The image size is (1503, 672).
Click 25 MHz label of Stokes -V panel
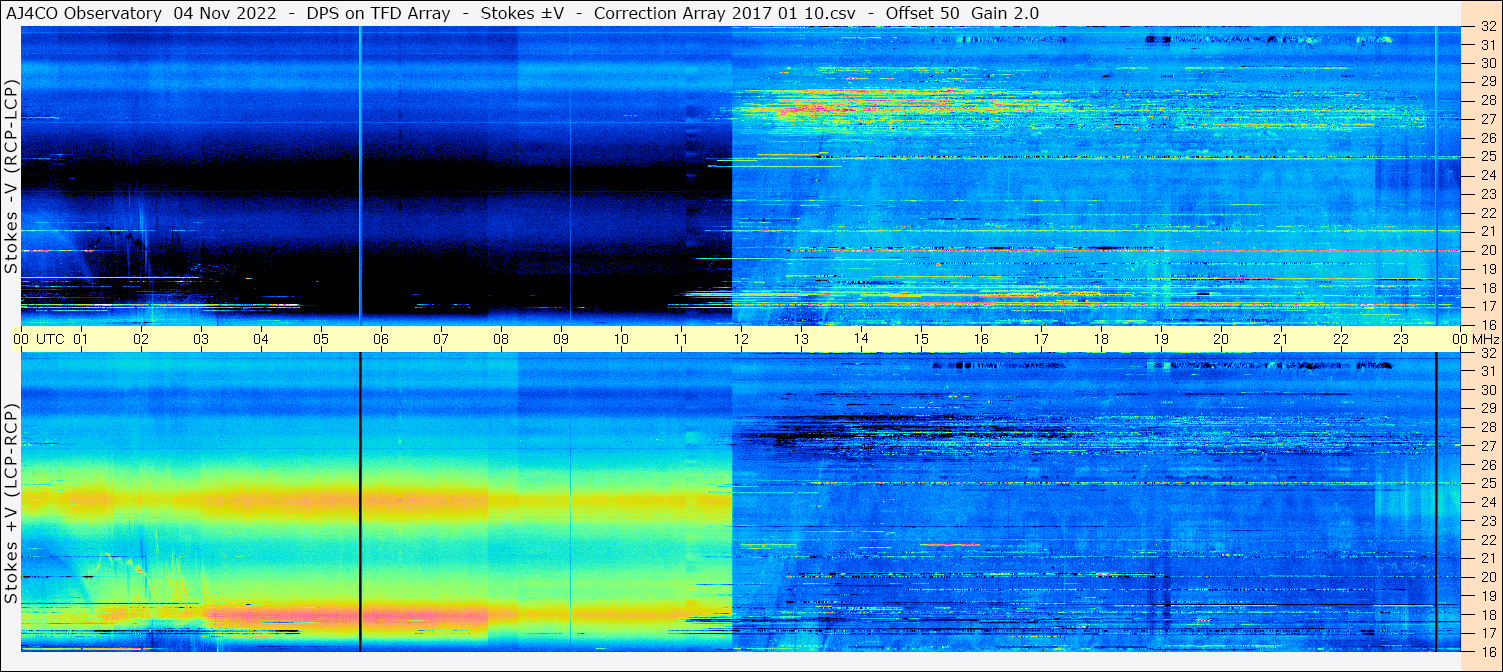1488,156
